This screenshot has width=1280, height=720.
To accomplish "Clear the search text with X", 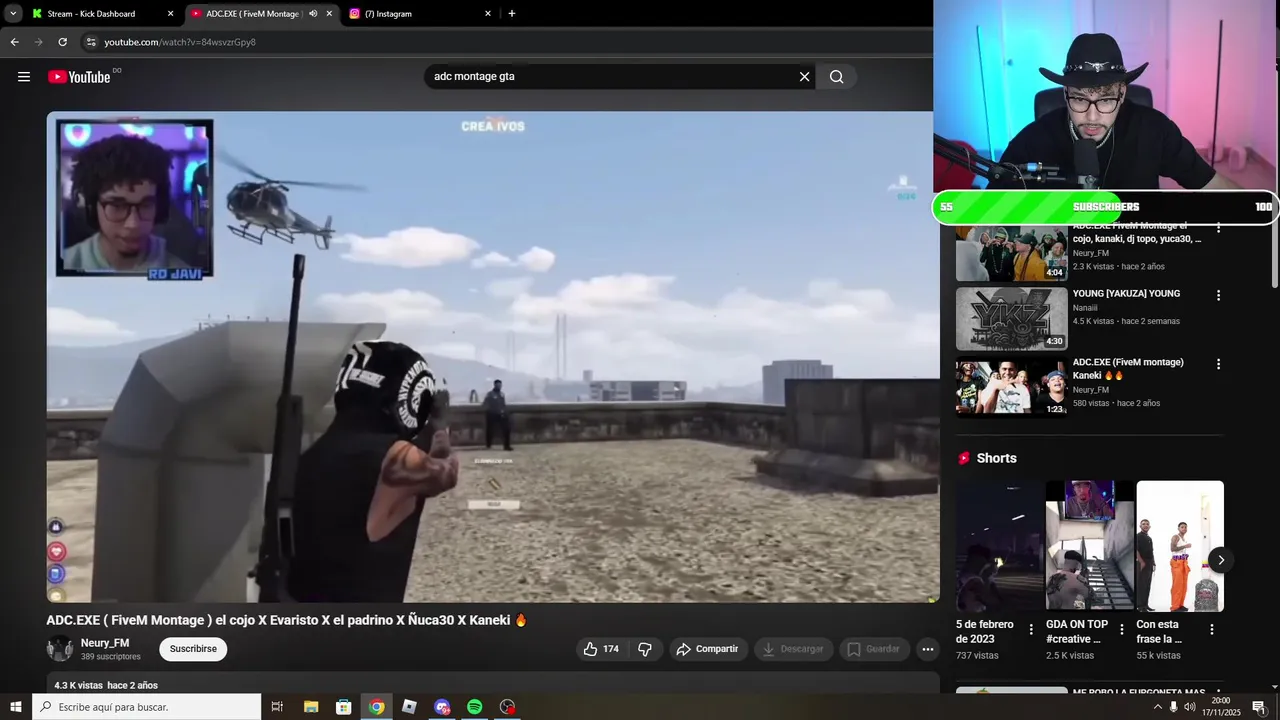I will coord(804,77).
